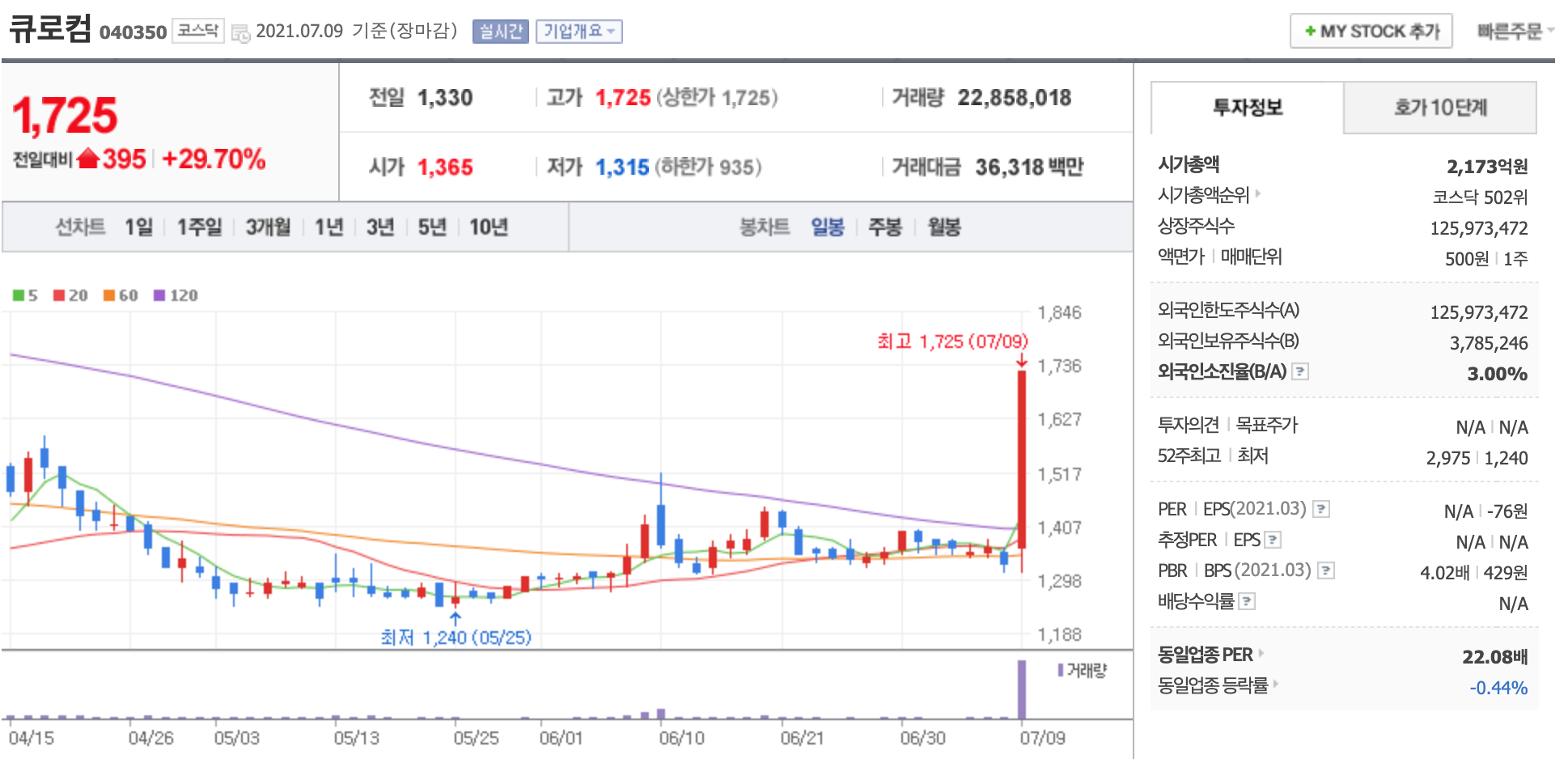The width and height of the screenshot is (1568, 759).
Task: Click the 실시간 button
Action: coord(501,32)
